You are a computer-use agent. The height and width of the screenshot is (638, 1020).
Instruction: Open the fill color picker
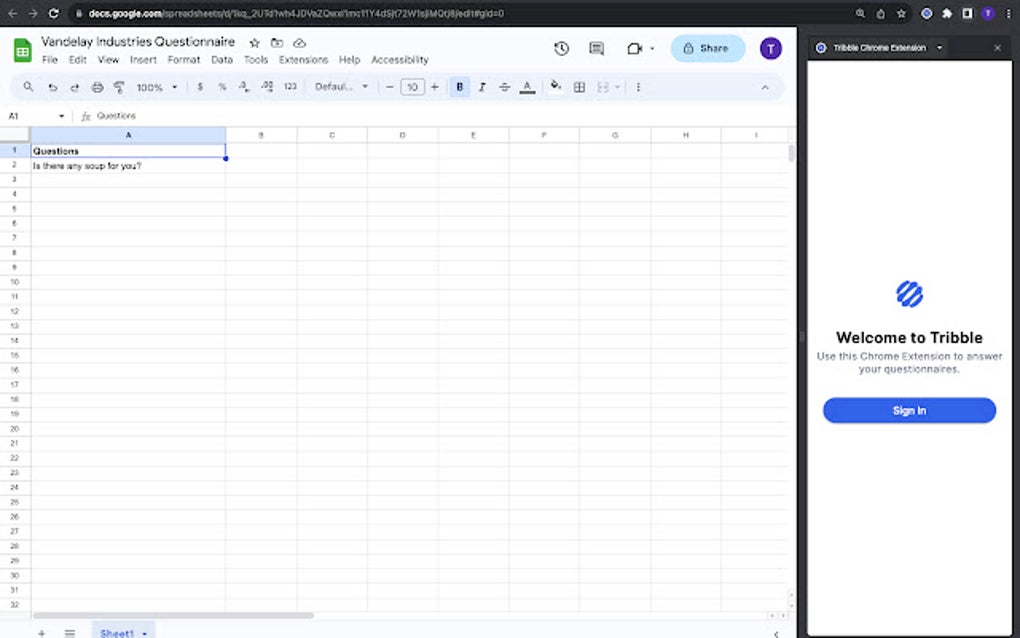tap(556, 87)
